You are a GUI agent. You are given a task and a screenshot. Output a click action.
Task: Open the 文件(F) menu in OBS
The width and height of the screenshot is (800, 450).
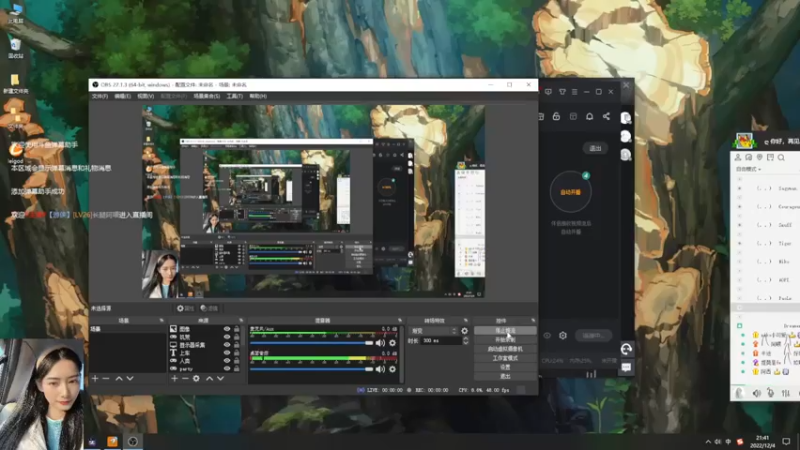[x=99, y=96]
